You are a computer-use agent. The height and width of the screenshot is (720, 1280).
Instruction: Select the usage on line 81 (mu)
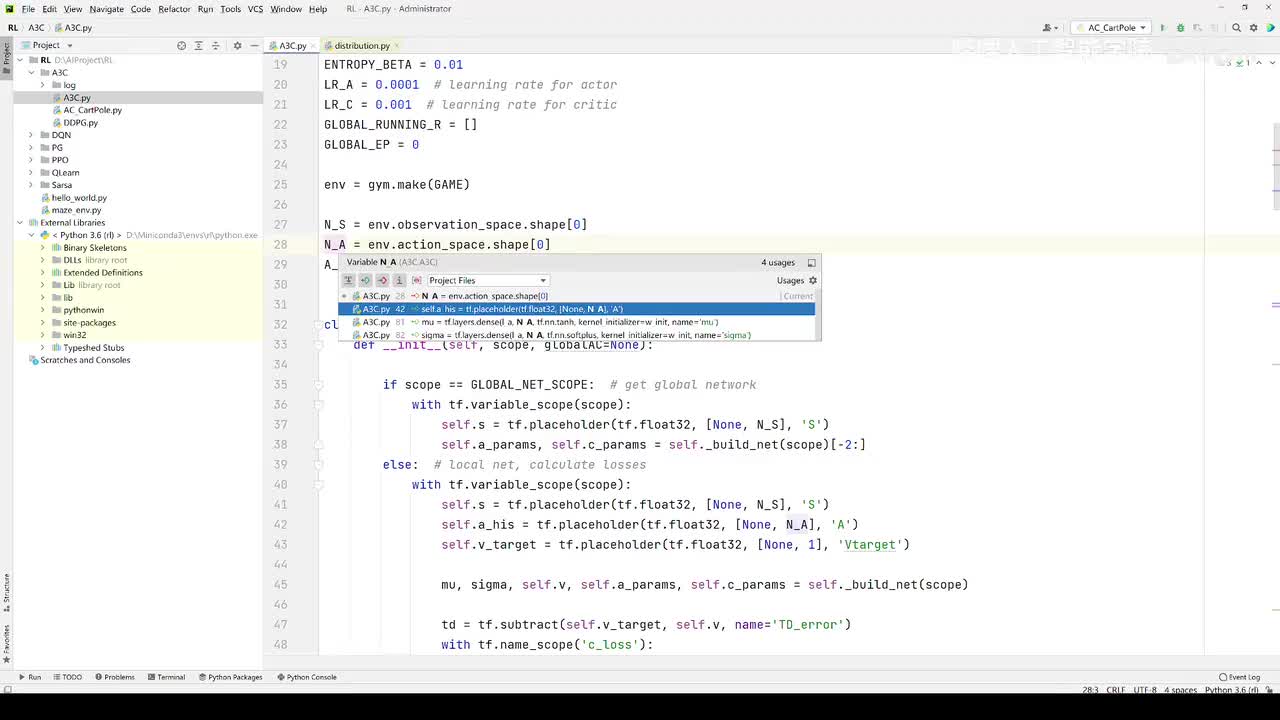click(x=578, y=322)
